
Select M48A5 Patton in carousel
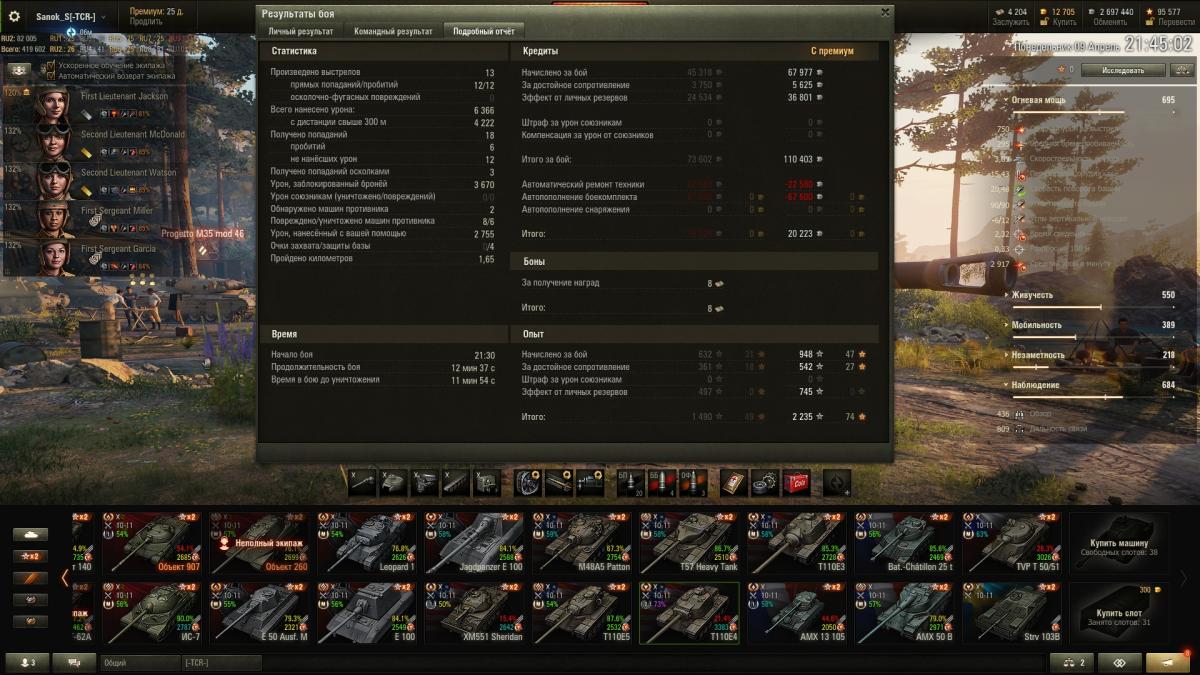581,543
